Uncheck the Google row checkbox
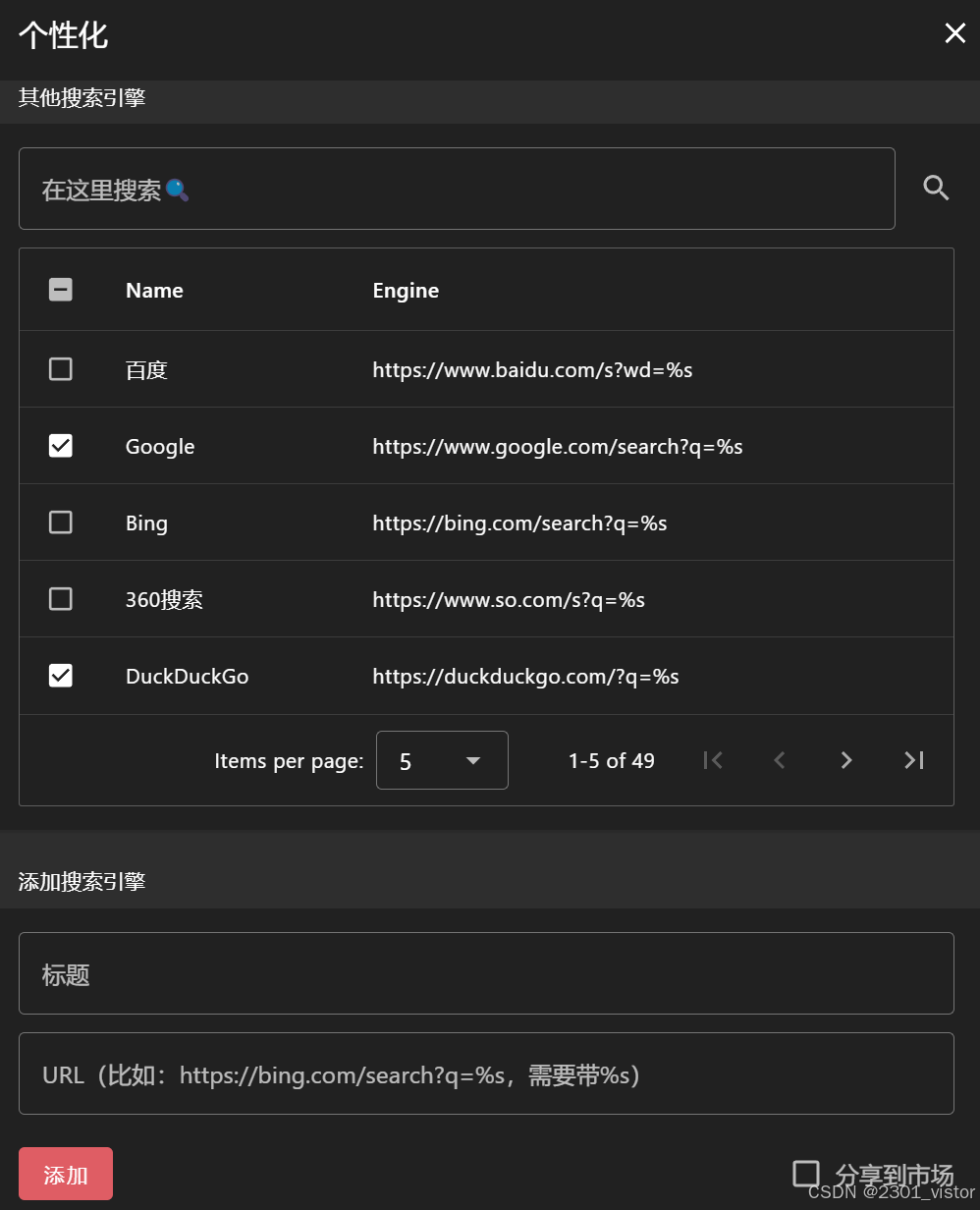The width and height of the screenshot is (980, 1210). [x=61, y=446]
